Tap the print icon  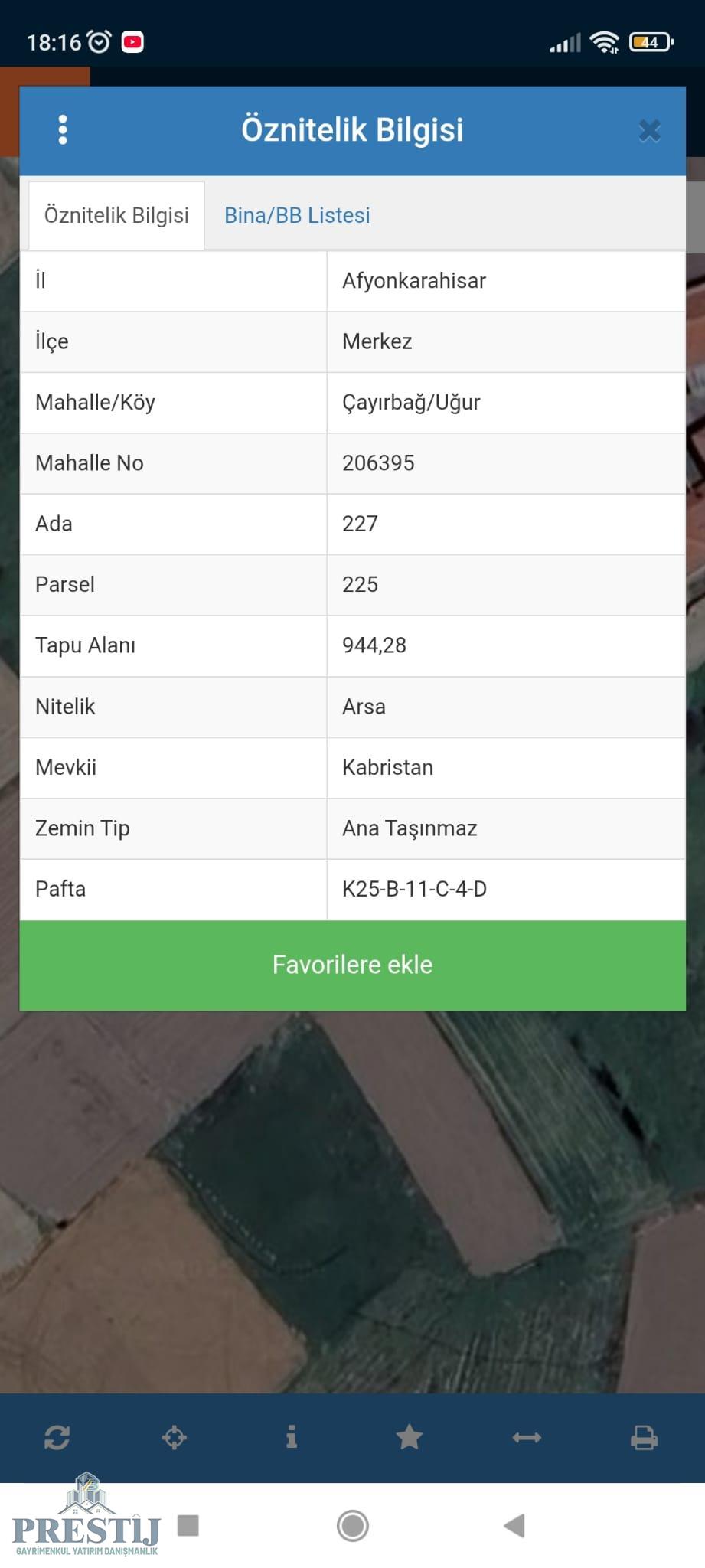[x=644, y=1437]
